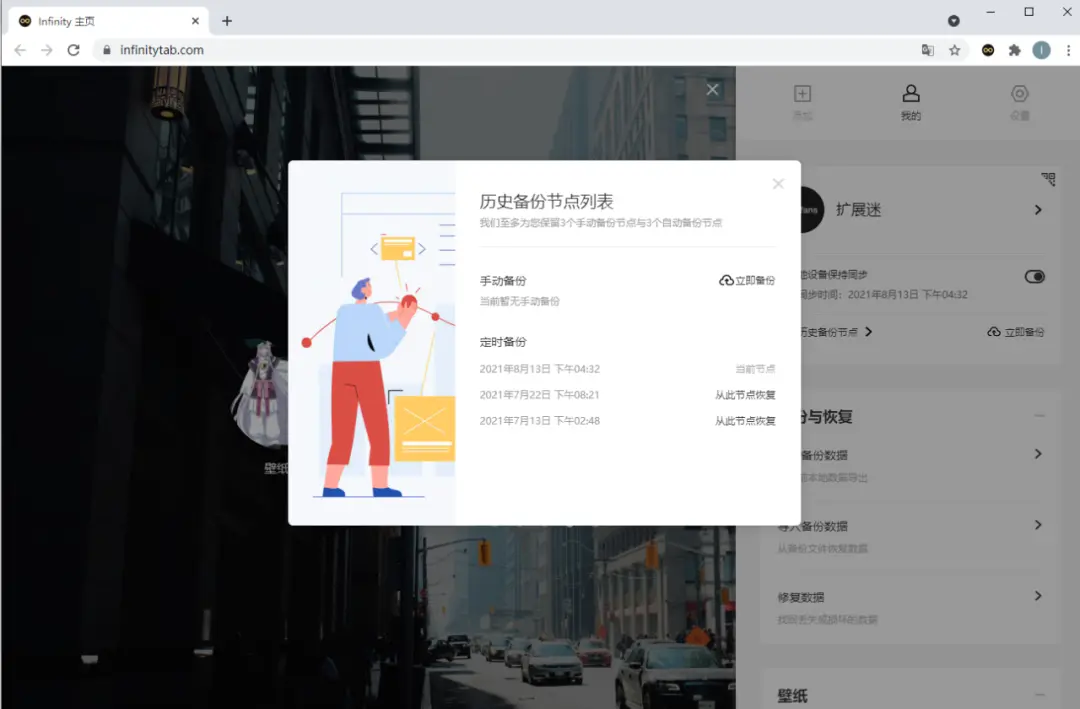This screenshot has height=709, width=1080.
Task: Collapse the 备份与恢复 section
Action: [x=1040, y=414]
